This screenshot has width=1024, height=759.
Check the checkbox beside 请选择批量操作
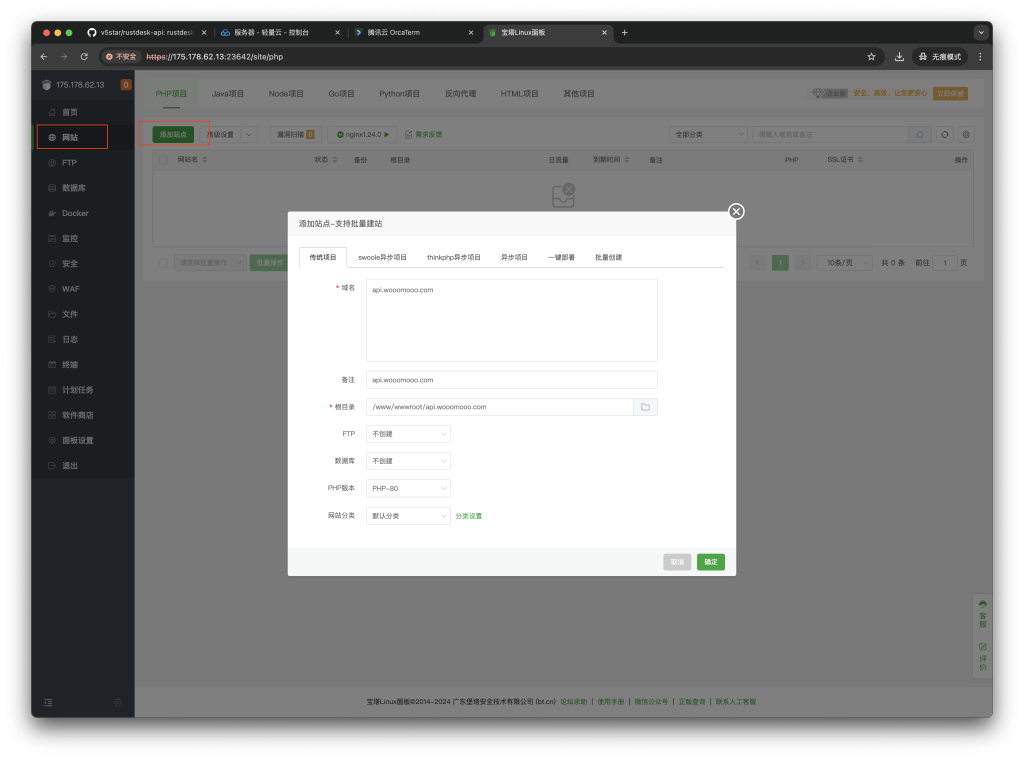point(164,263)
